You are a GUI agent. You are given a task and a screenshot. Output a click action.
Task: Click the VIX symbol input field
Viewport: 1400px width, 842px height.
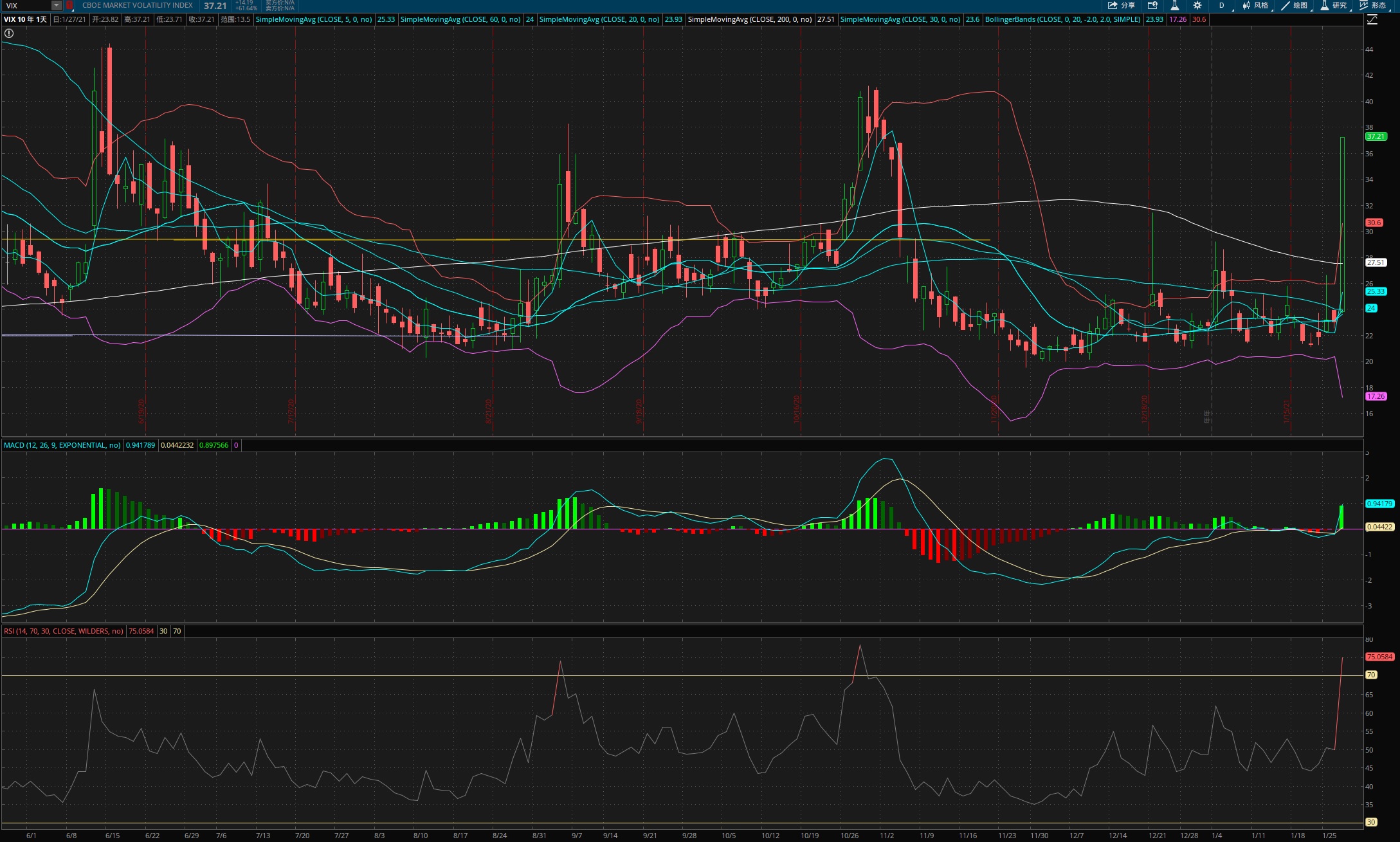tap(26, 6)
